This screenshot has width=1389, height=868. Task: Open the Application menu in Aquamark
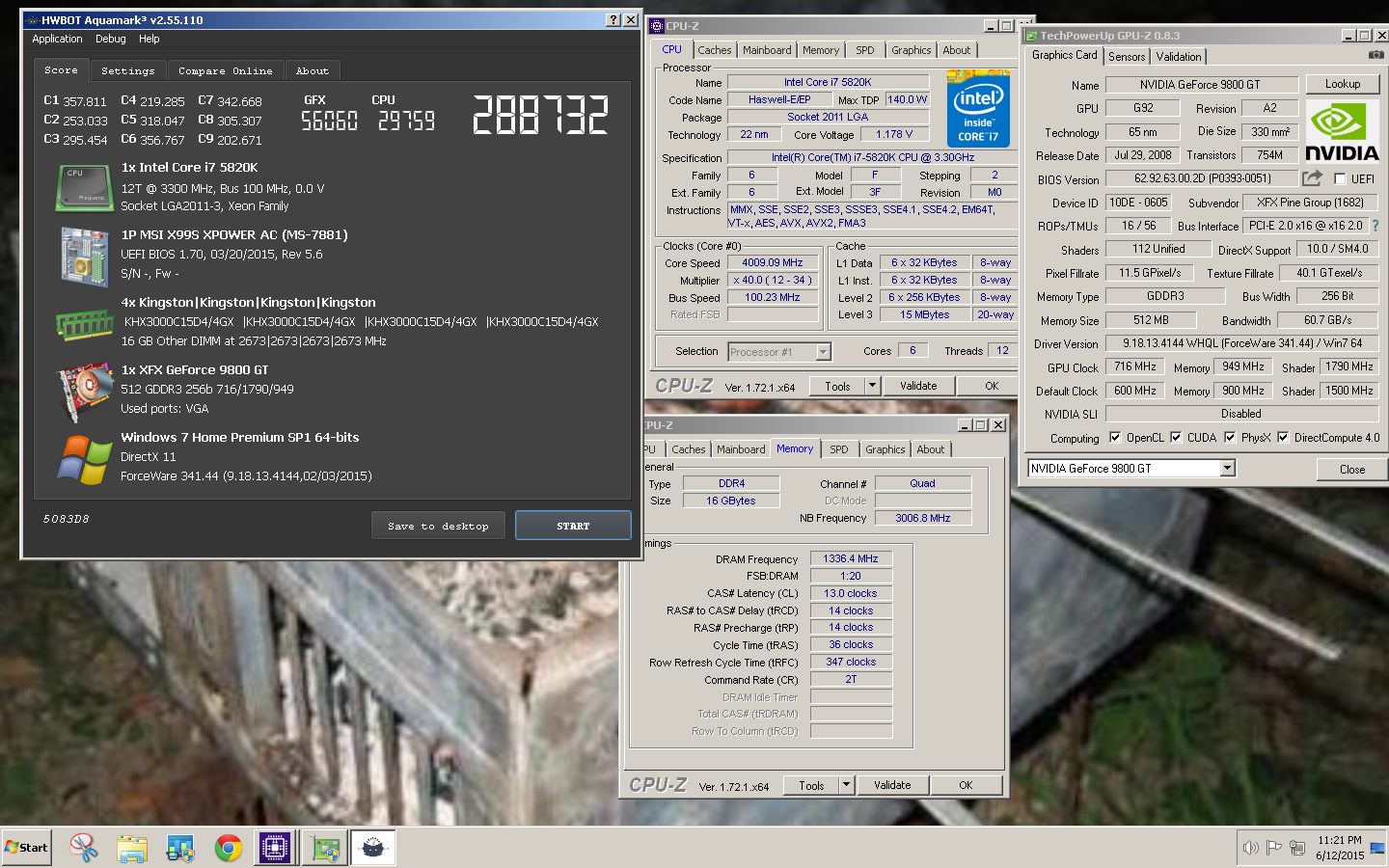pyautogui.click(x=57, y=39)
